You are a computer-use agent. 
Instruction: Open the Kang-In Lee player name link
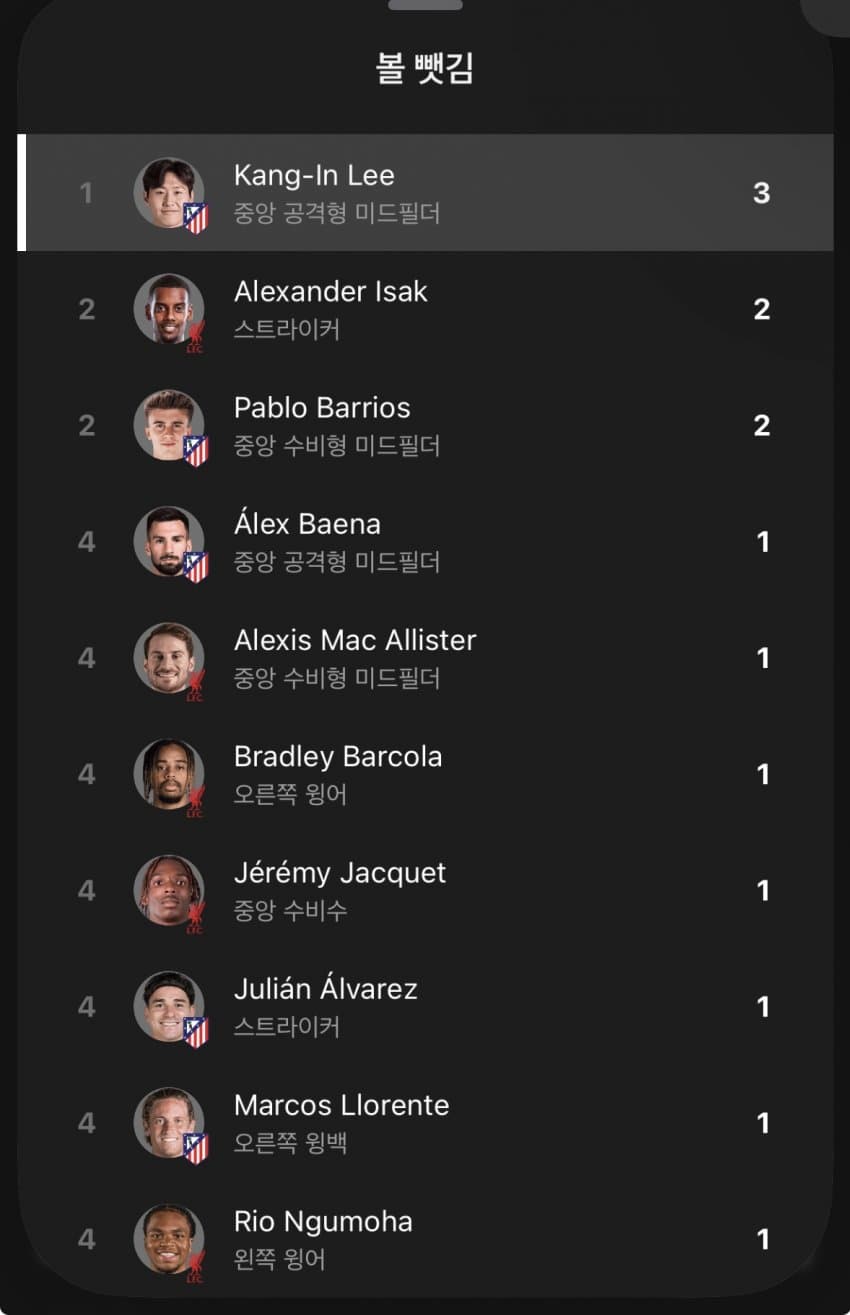coord(314,175)
